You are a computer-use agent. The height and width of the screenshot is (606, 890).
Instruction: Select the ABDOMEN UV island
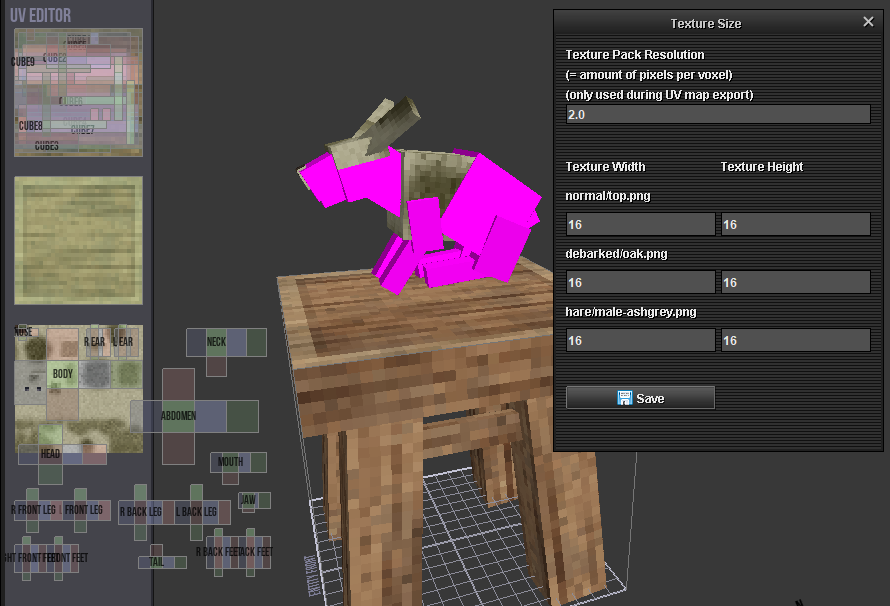180,415
